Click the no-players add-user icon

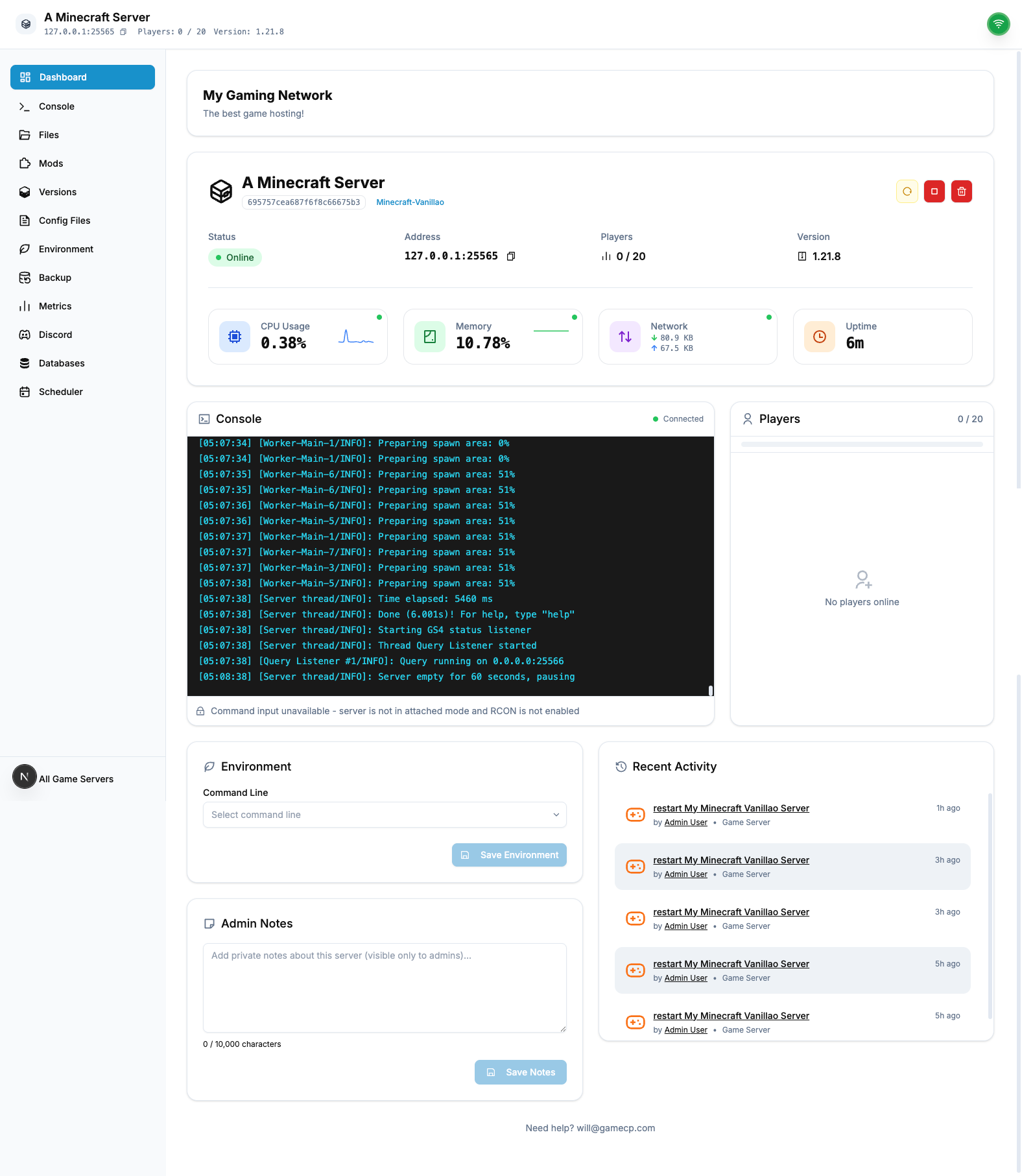pyautogui.click(x=862, y=579)
